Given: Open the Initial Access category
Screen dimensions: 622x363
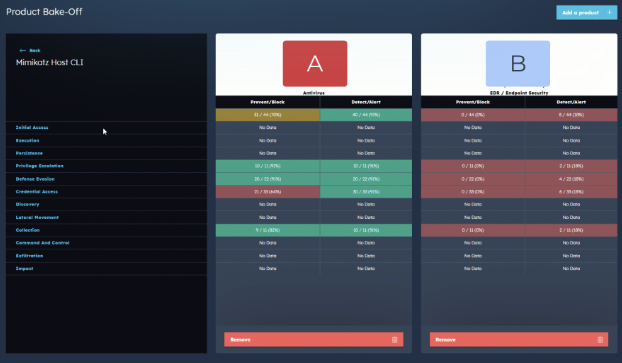Looking at the screenshot, I should pyautogui.click(x=32, y=127).
